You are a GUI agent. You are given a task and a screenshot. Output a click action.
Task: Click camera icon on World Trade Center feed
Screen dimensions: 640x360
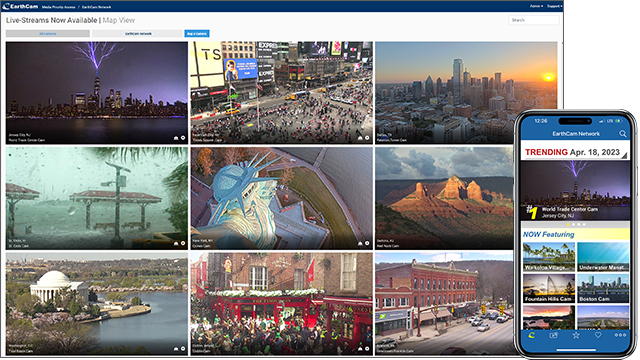coord(176,138)
